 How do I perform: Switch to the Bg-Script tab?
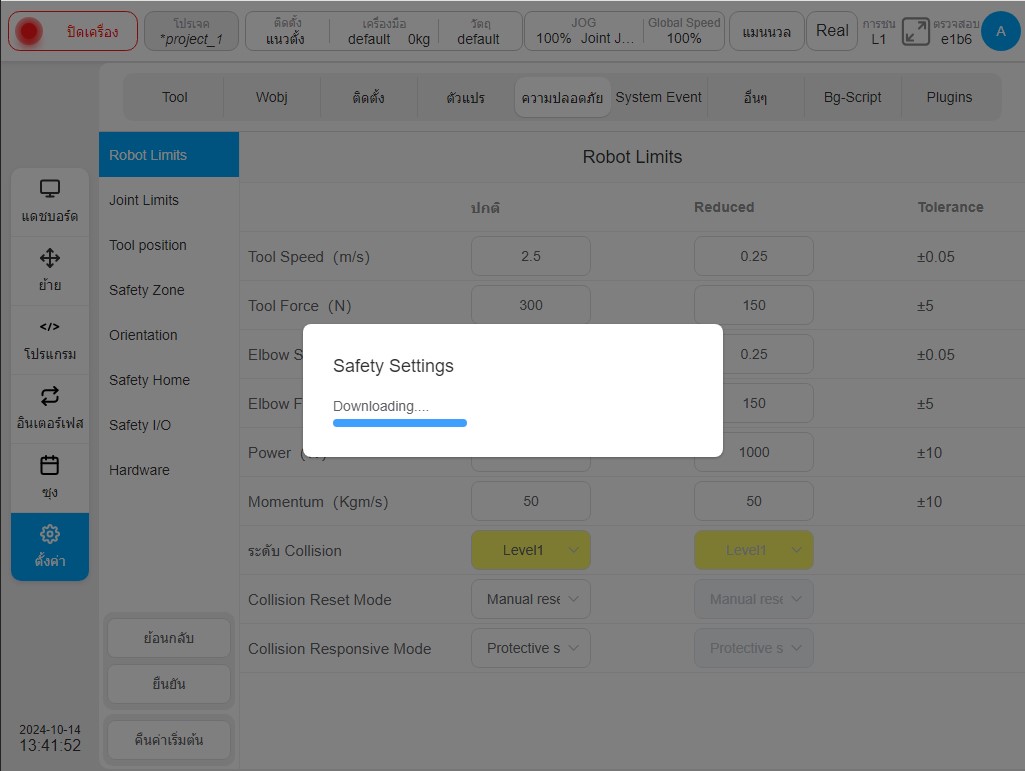(852, 97)
